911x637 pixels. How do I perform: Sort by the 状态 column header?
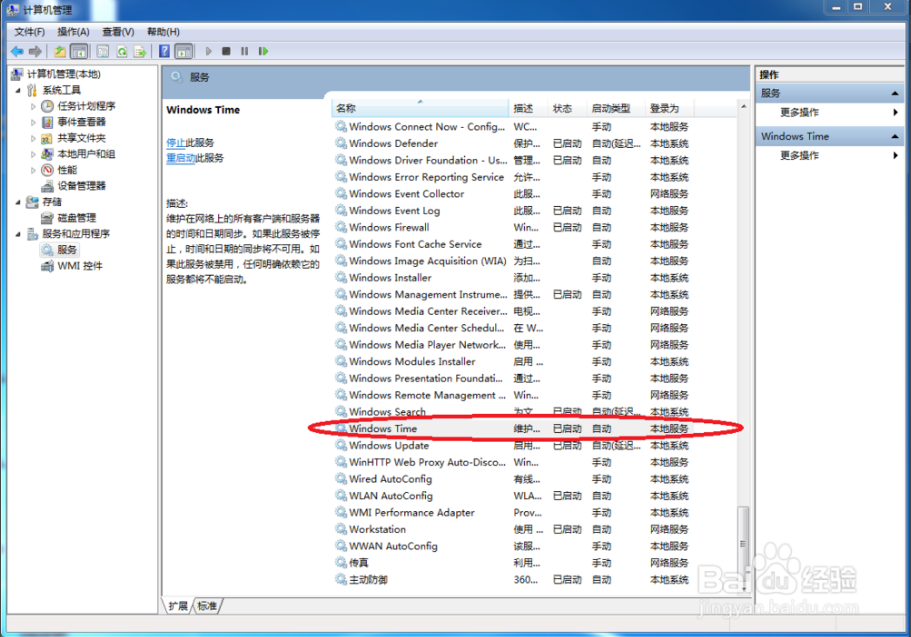(567, 108)
